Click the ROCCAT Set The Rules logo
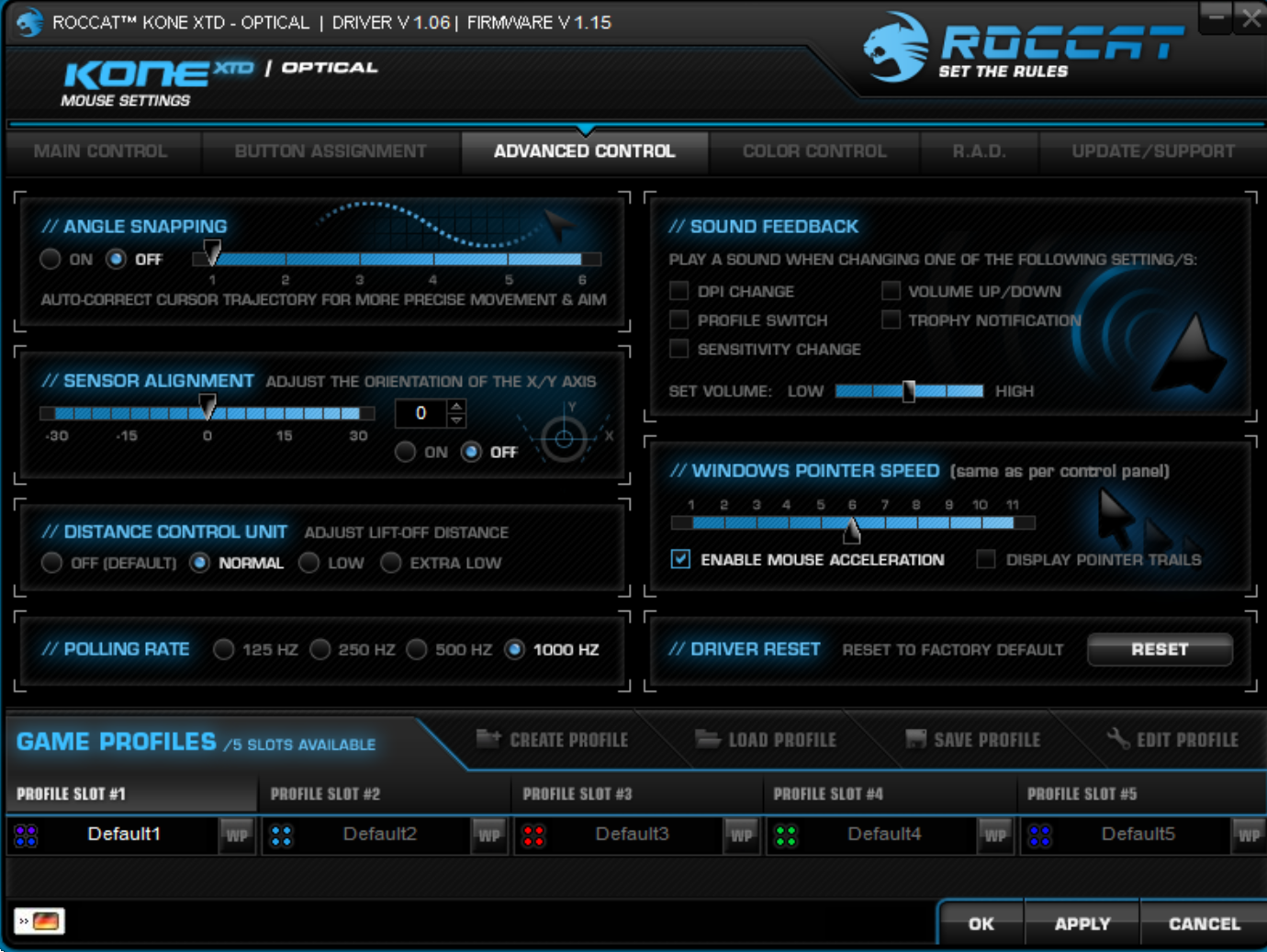Viewport: 1267px width, 952px height. click(x=1024, y=48)
